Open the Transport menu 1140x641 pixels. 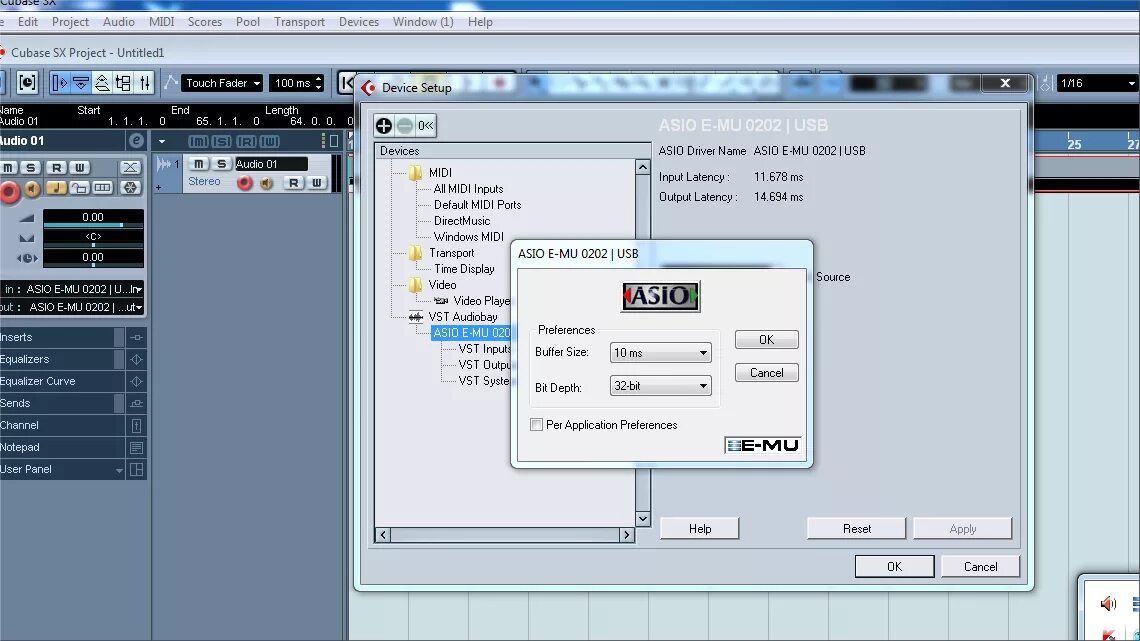300,22
